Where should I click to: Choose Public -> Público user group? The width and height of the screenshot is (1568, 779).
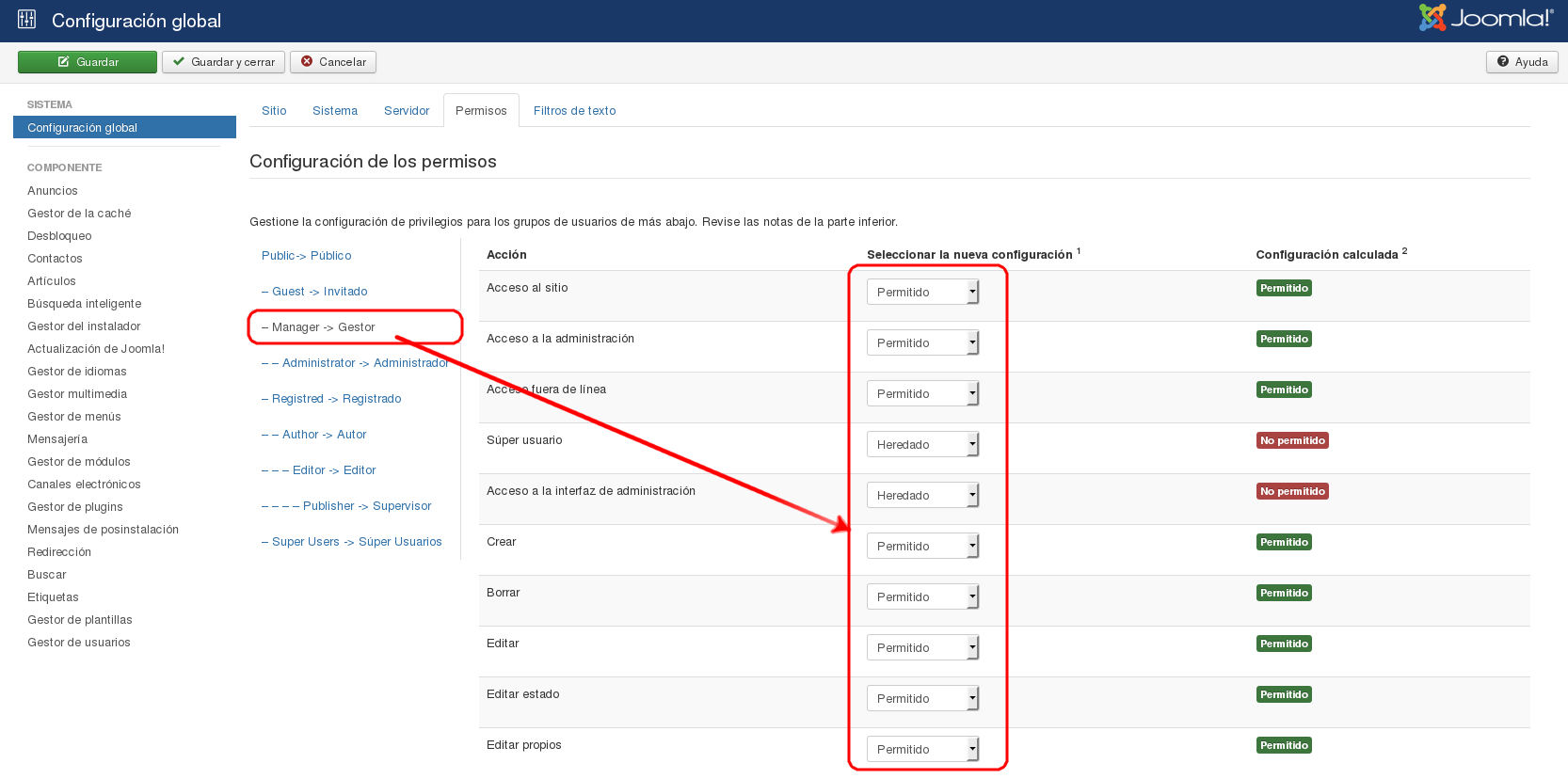coord(307,256)
